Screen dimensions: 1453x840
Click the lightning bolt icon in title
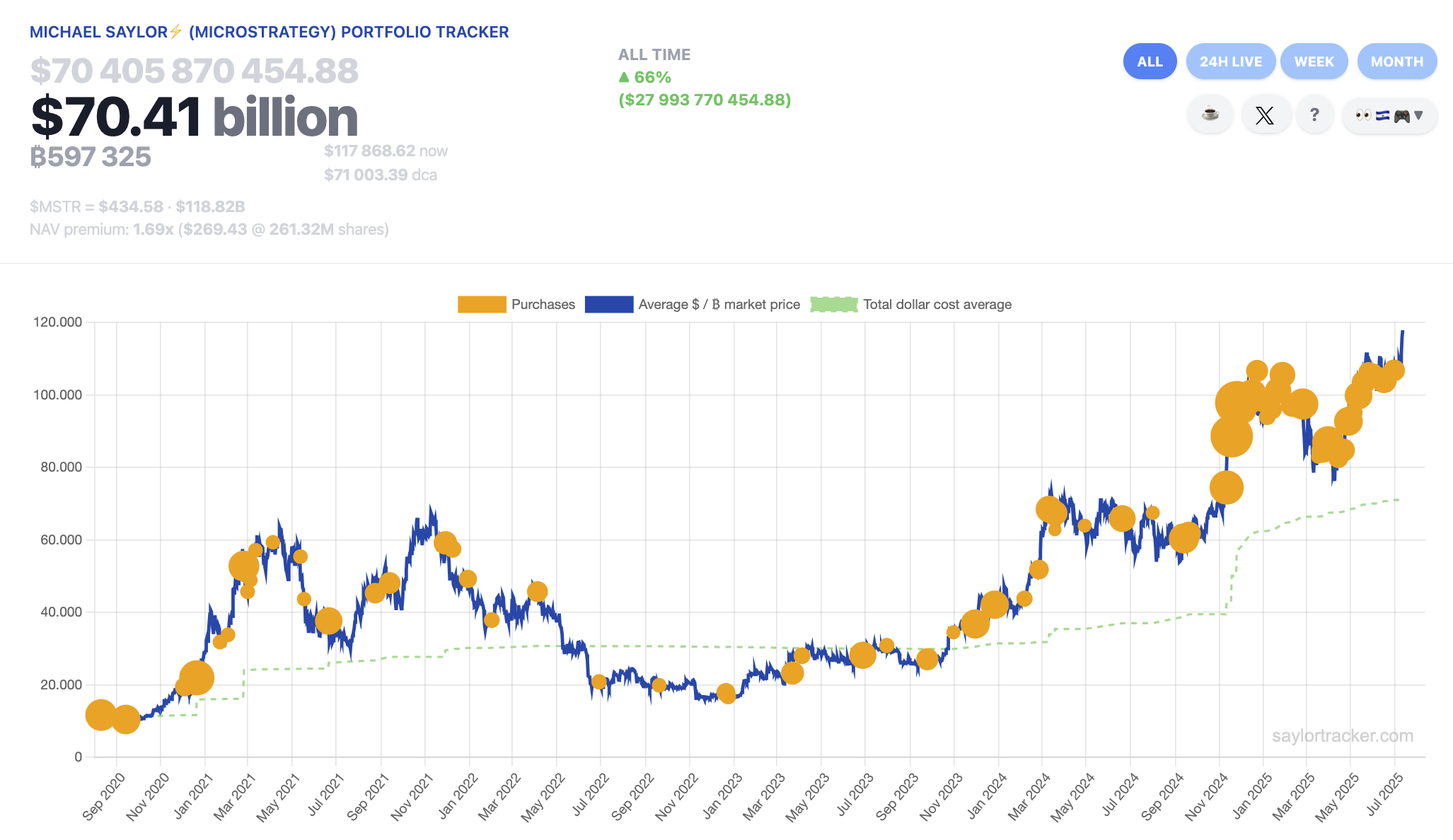tap(176, 32)
